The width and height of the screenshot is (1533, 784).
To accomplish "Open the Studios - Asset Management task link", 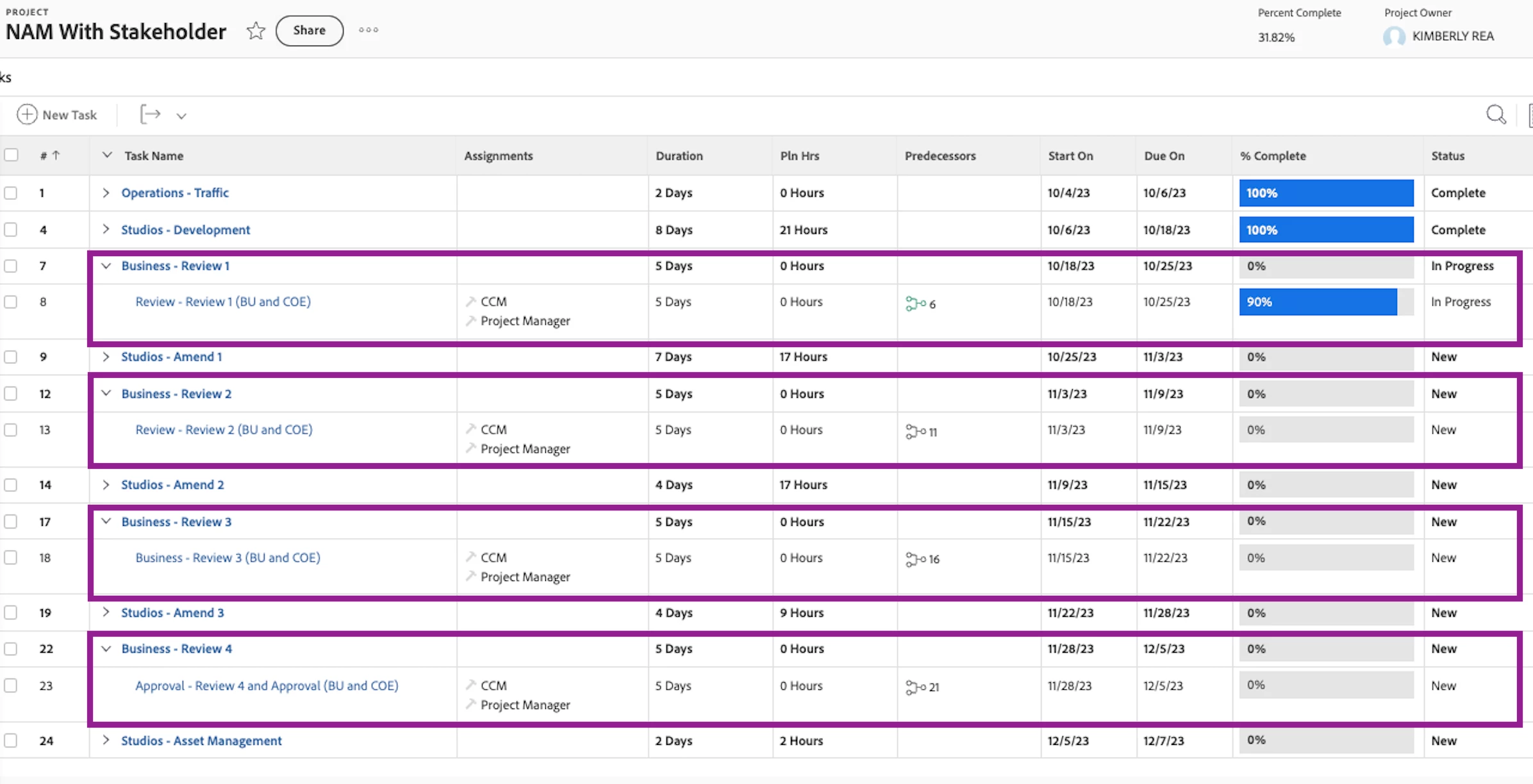I will (x=201, y=740).
